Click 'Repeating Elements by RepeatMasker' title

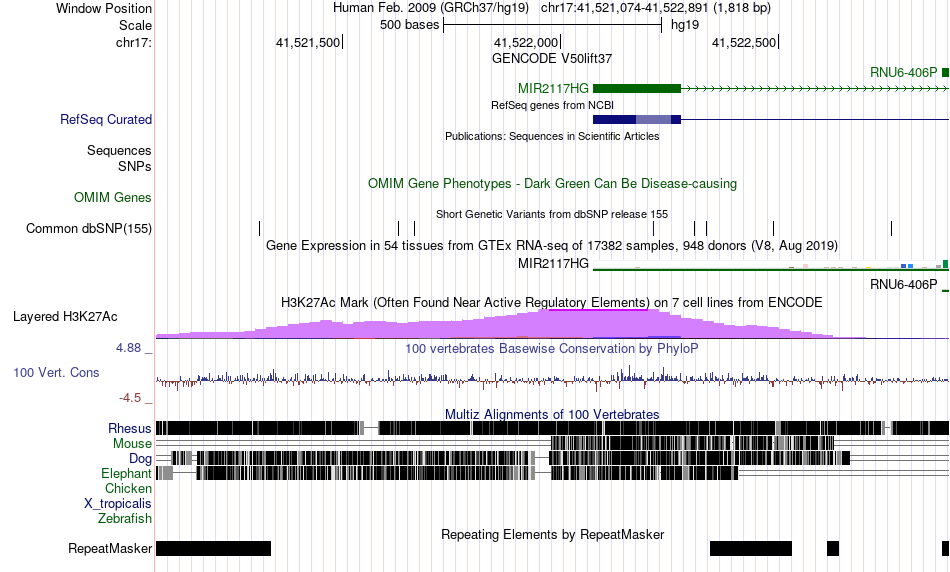click(552, 534)
